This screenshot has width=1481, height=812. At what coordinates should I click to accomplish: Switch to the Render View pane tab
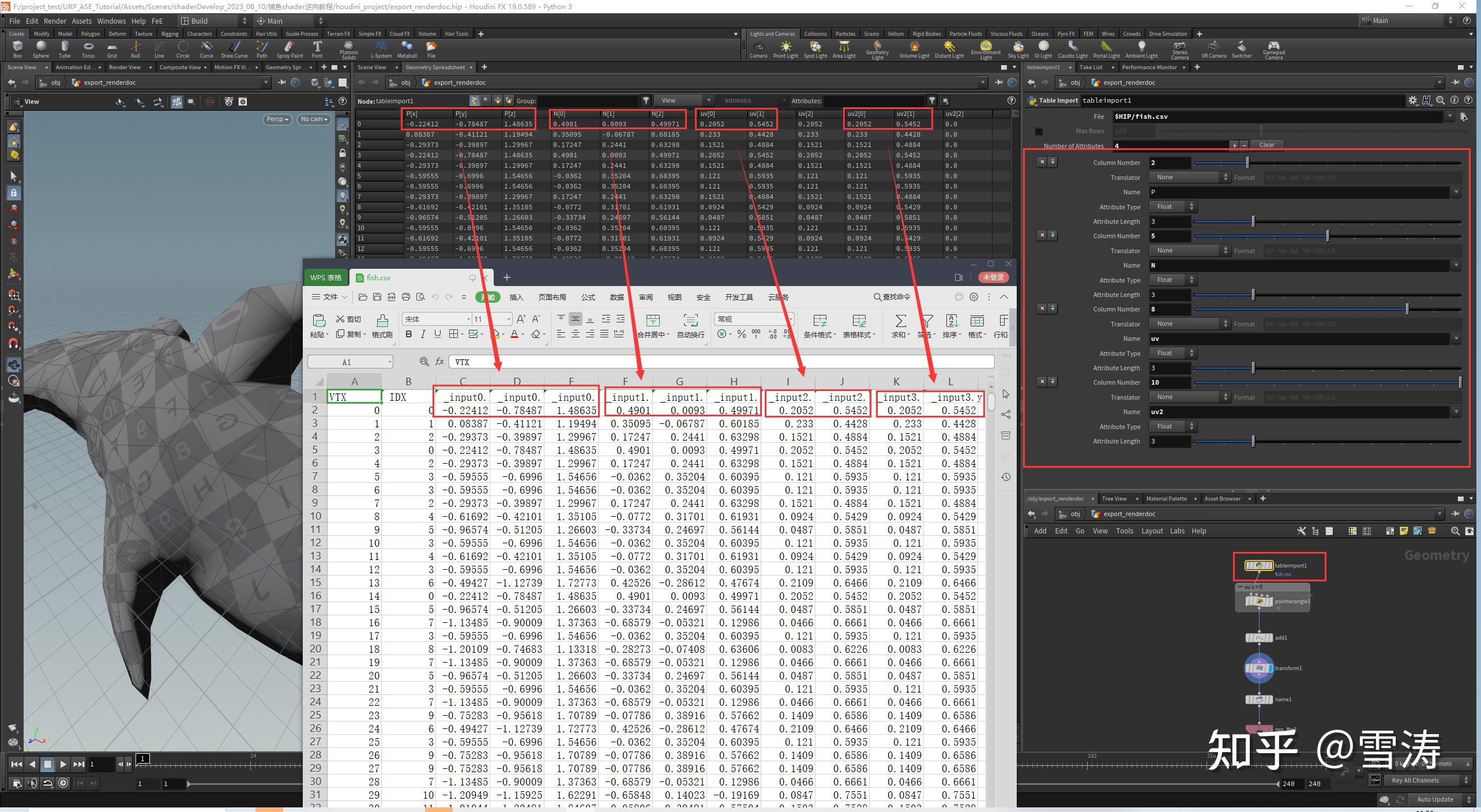pos(125,67)
